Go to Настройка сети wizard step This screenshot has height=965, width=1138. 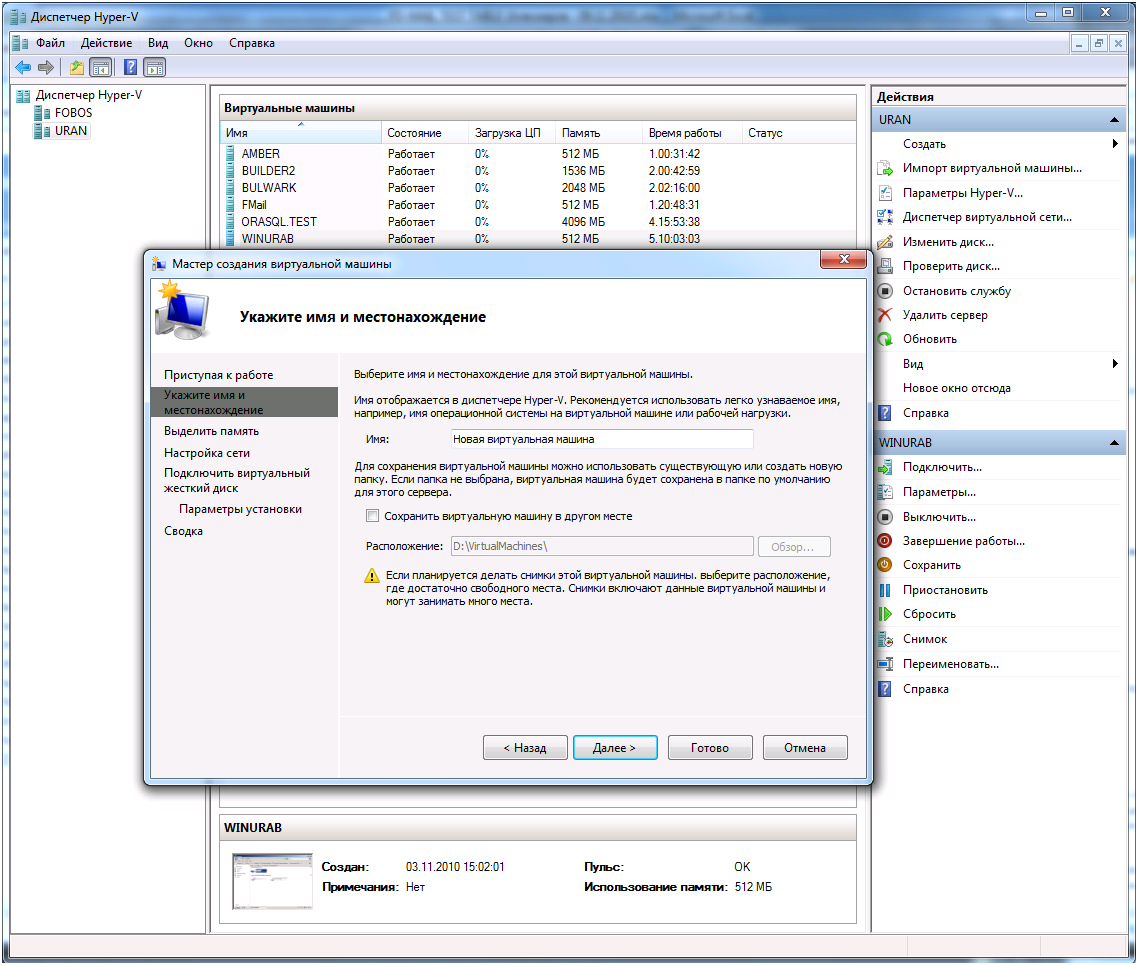207,453
